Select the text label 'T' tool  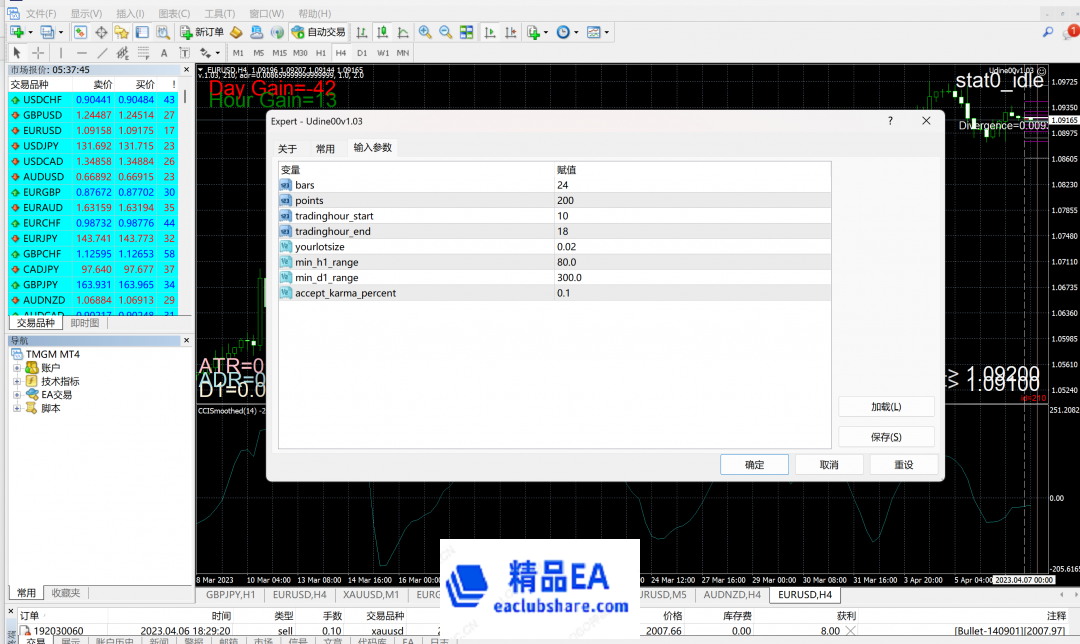185,53
